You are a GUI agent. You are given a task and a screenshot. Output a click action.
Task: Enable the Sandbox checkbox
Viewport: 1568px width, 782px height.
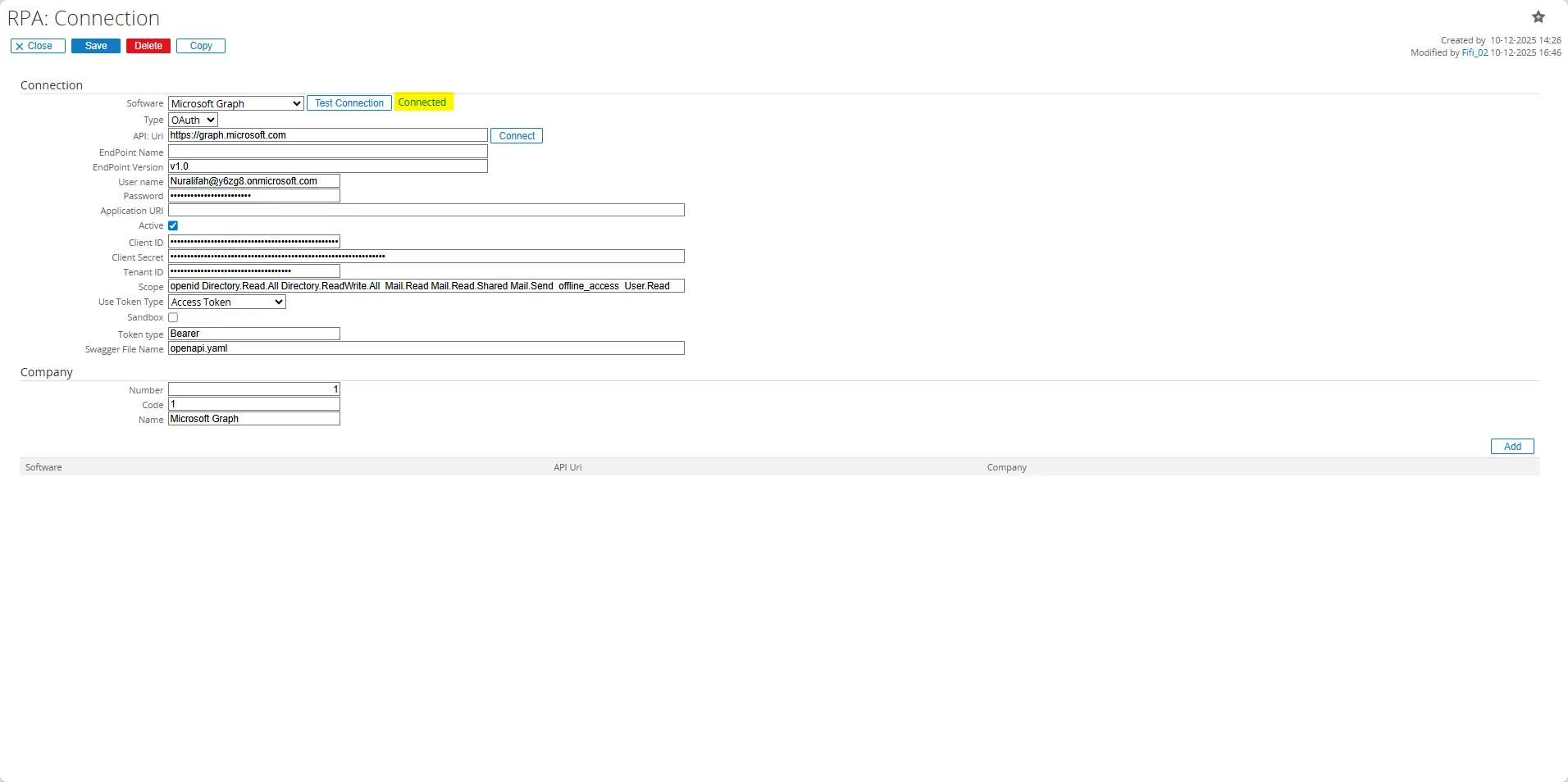[x=173, y=317]
